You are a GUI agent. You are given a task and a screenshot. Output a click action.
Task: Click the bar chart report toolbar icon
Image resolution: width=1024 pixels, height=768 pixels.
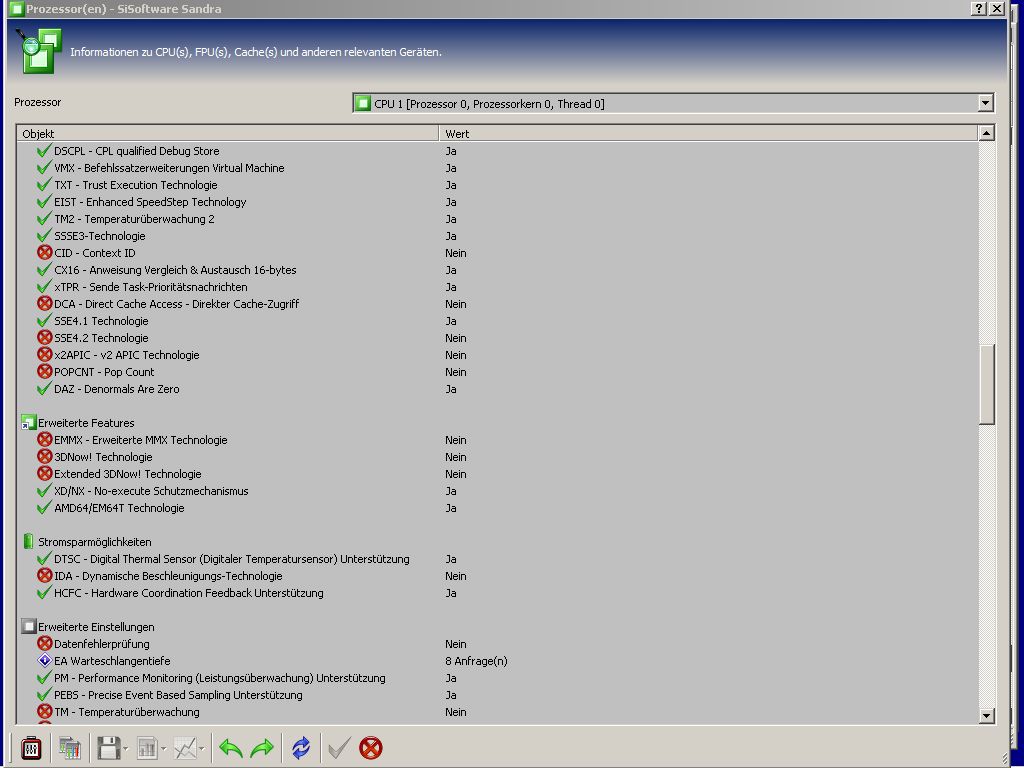[147, 748]
